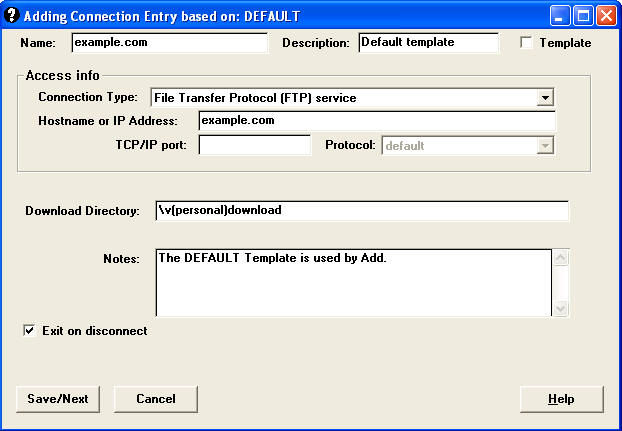Click into the Download Directory field
Screen dimensions: 622x431
(361, 211)
